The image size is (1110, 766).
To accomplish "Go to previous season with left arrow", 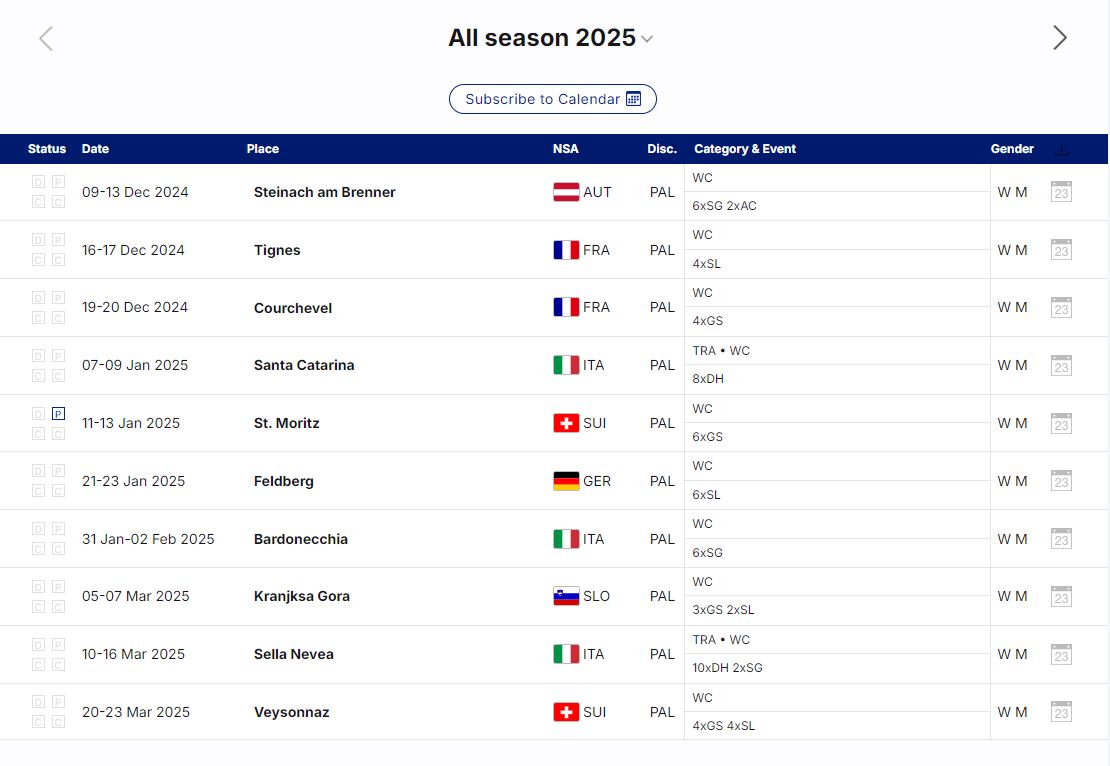I will pyautogui.click(x=46, y=38).
